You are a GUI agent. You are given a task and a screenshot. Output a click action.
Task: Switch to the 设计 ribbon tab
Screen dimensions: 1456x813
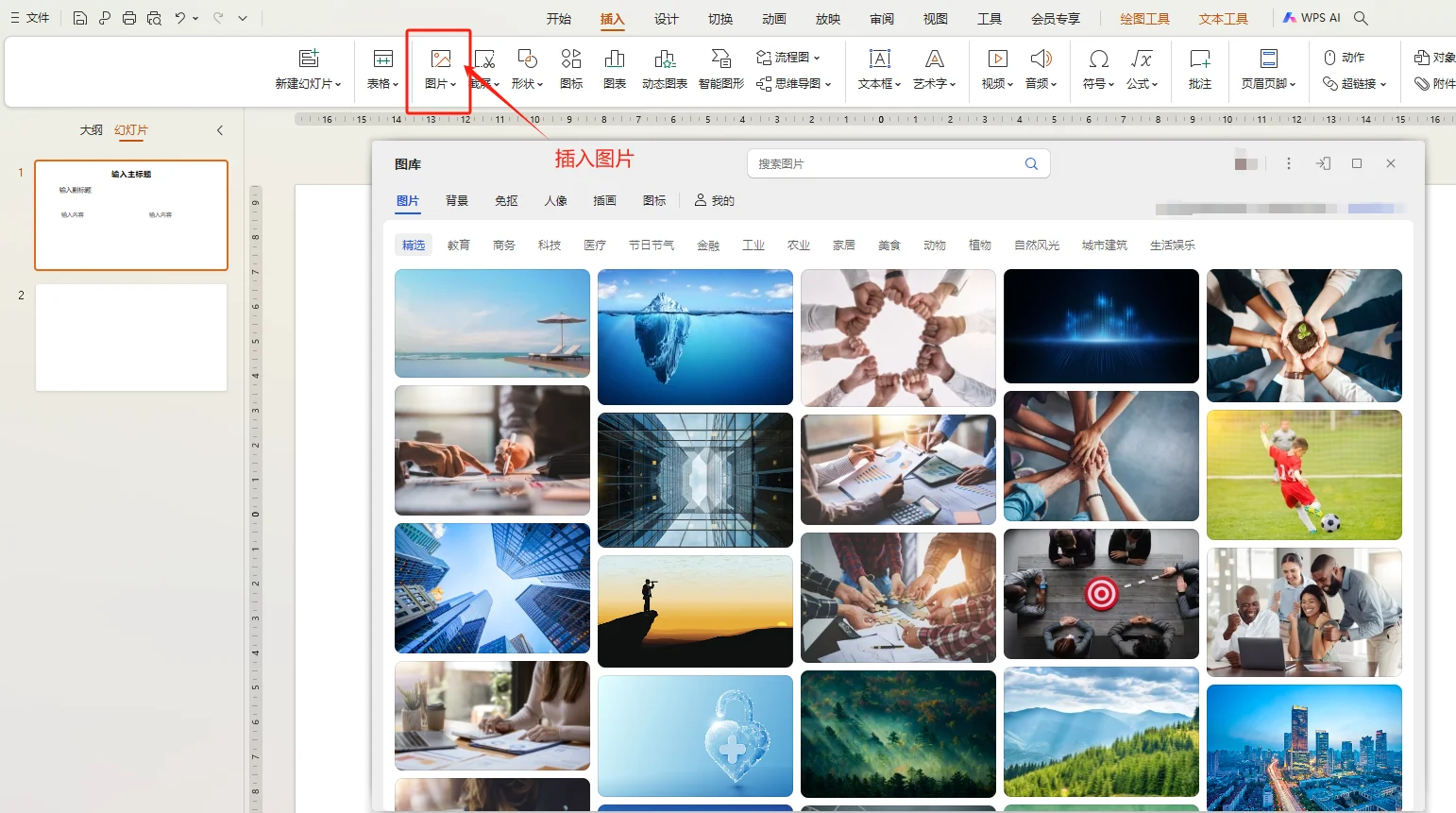[667, 19]
